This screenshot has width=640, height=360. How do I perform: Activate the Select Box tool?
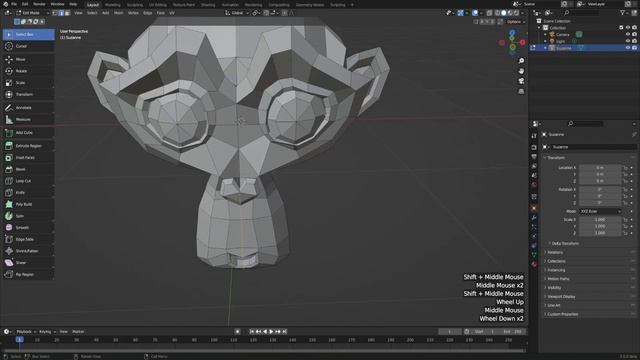pos(28,34)
